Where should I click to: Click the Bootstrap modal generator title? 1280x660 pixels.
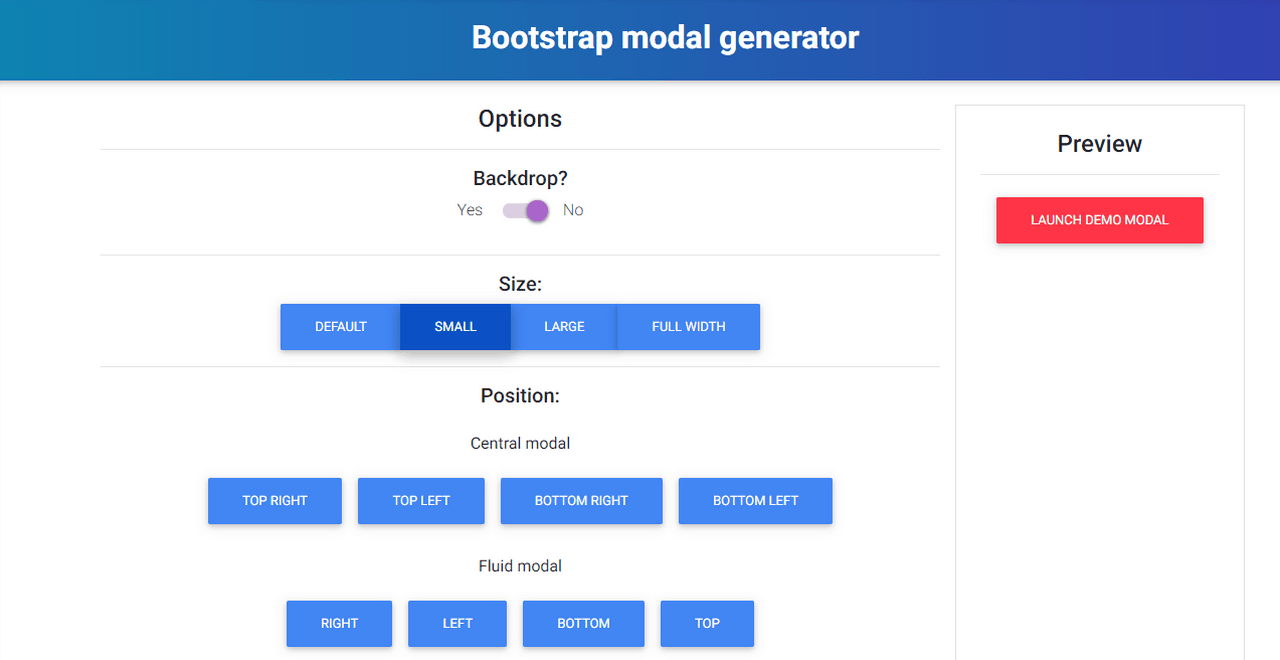point(665,38)
